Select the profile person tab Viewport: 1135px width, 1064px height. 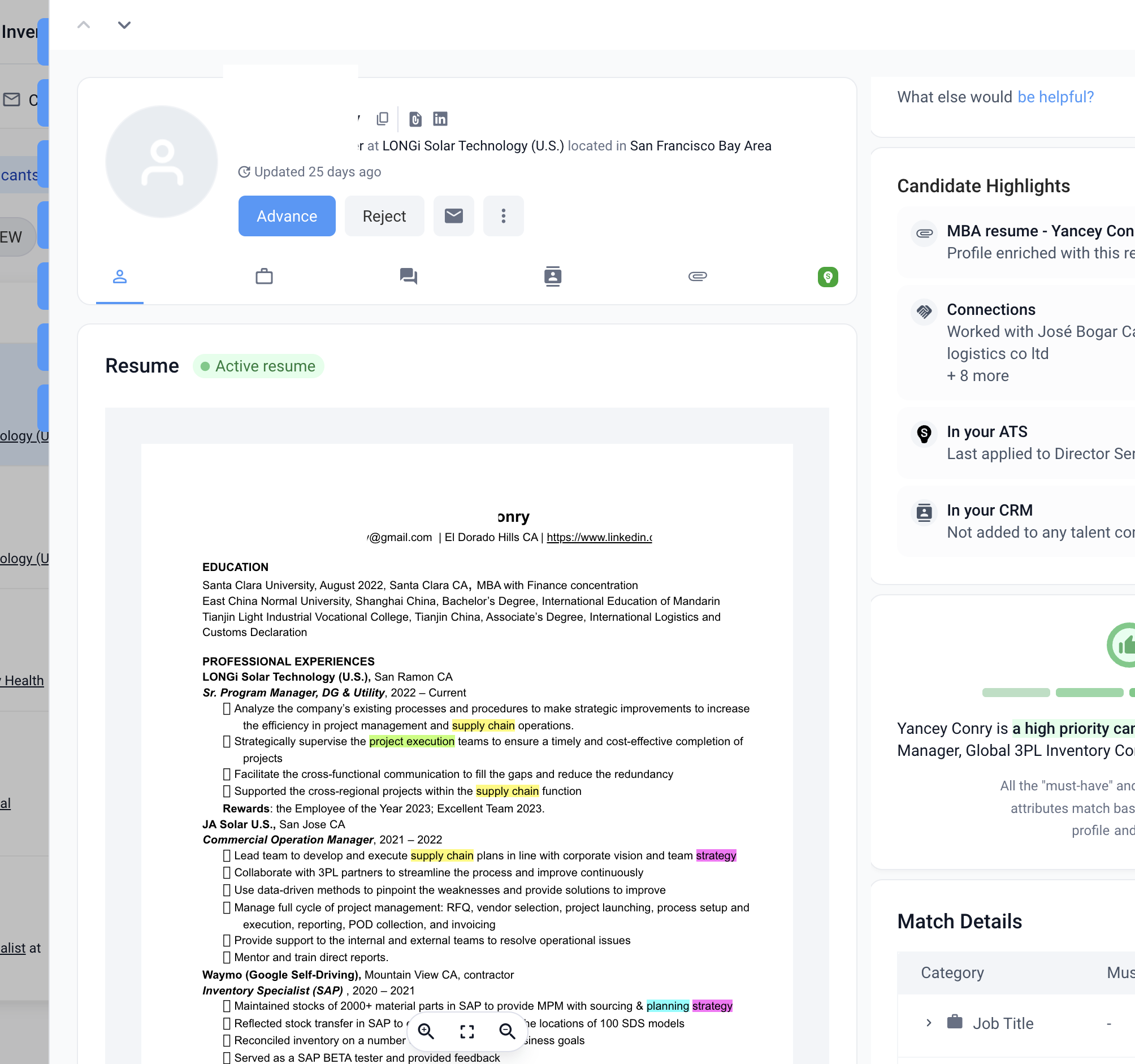[x=120, y=277]
